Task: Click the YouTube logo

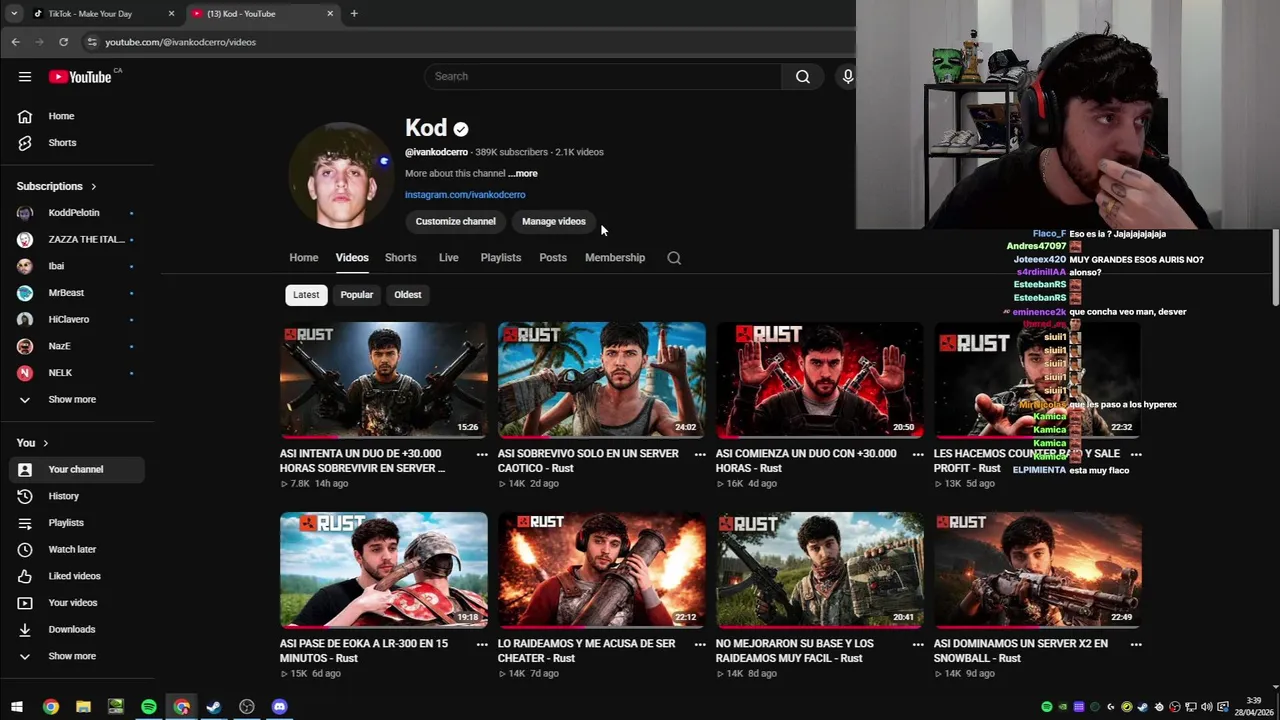Action: (80, 77)
